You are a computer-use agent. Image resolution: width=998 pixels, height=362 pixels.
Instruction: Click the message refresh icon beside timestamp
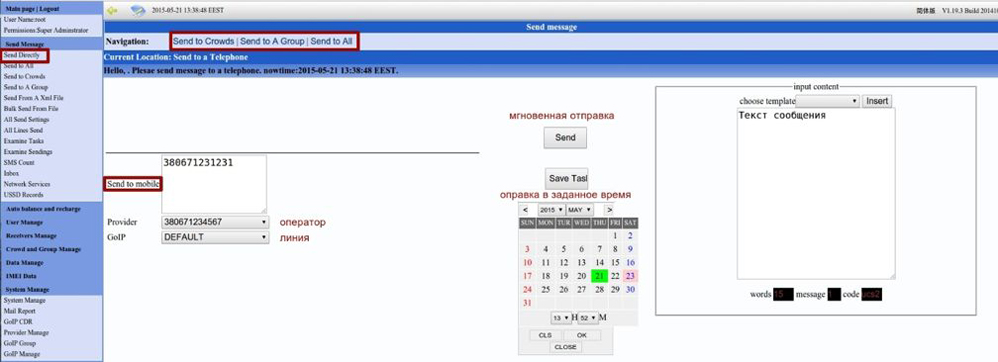[137, 11]
